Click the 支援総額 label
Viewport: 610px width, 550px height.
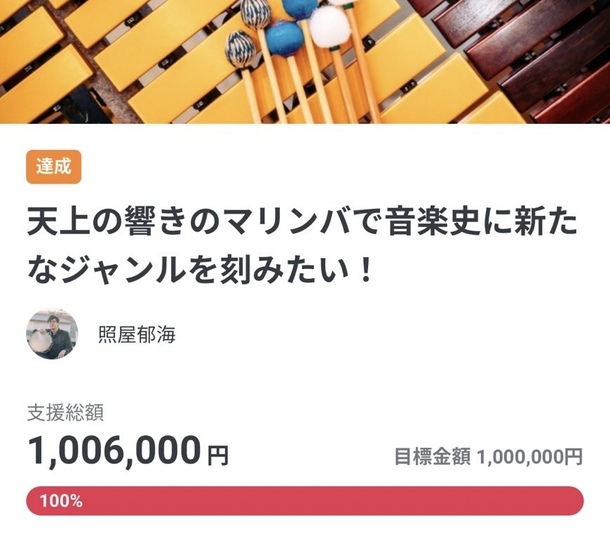(65, 413)
